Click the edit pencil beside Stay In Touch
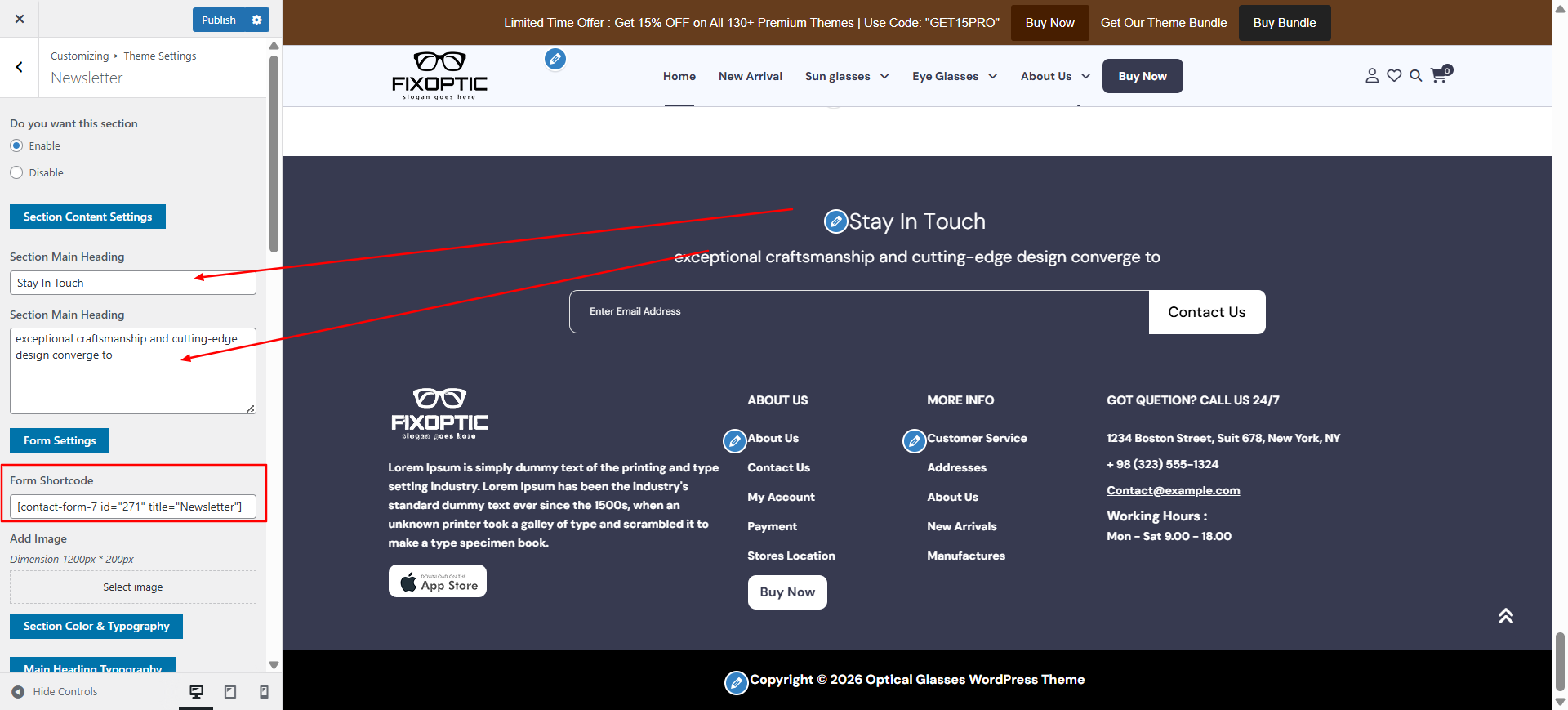Image resolution: width=1568 pixels, height=710 pixels. click(835, 221)
